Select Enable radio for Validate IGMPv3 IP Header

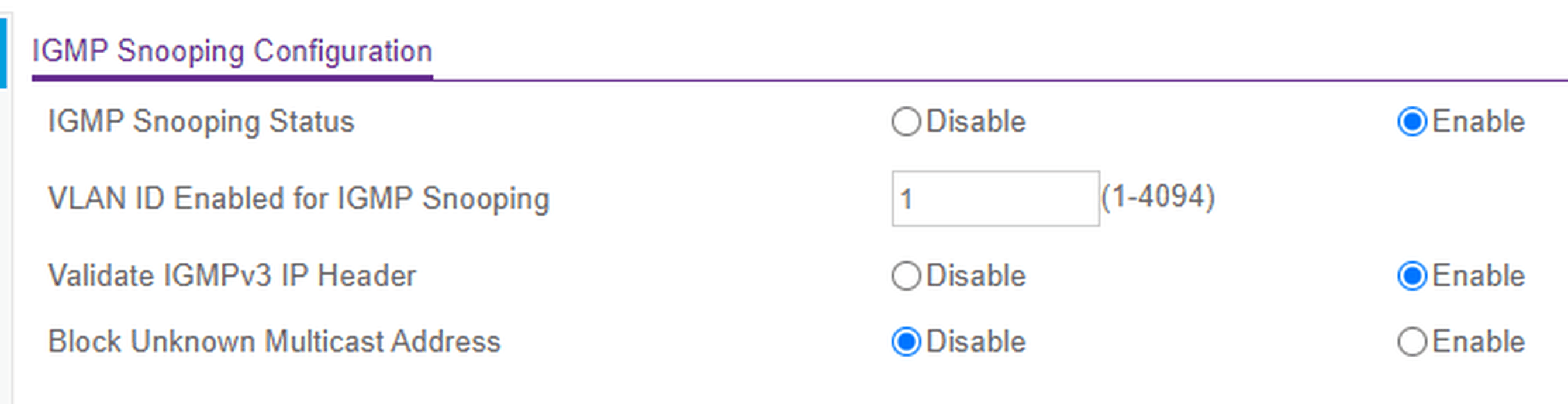(x=1411, y=276)
